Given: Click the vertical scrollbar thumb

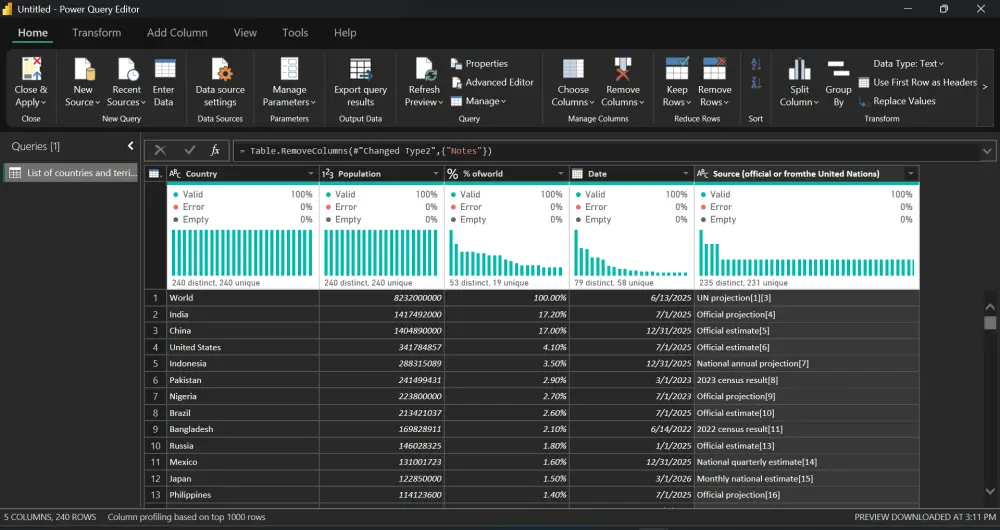Looking at the screenshot, I should [990, 323].
